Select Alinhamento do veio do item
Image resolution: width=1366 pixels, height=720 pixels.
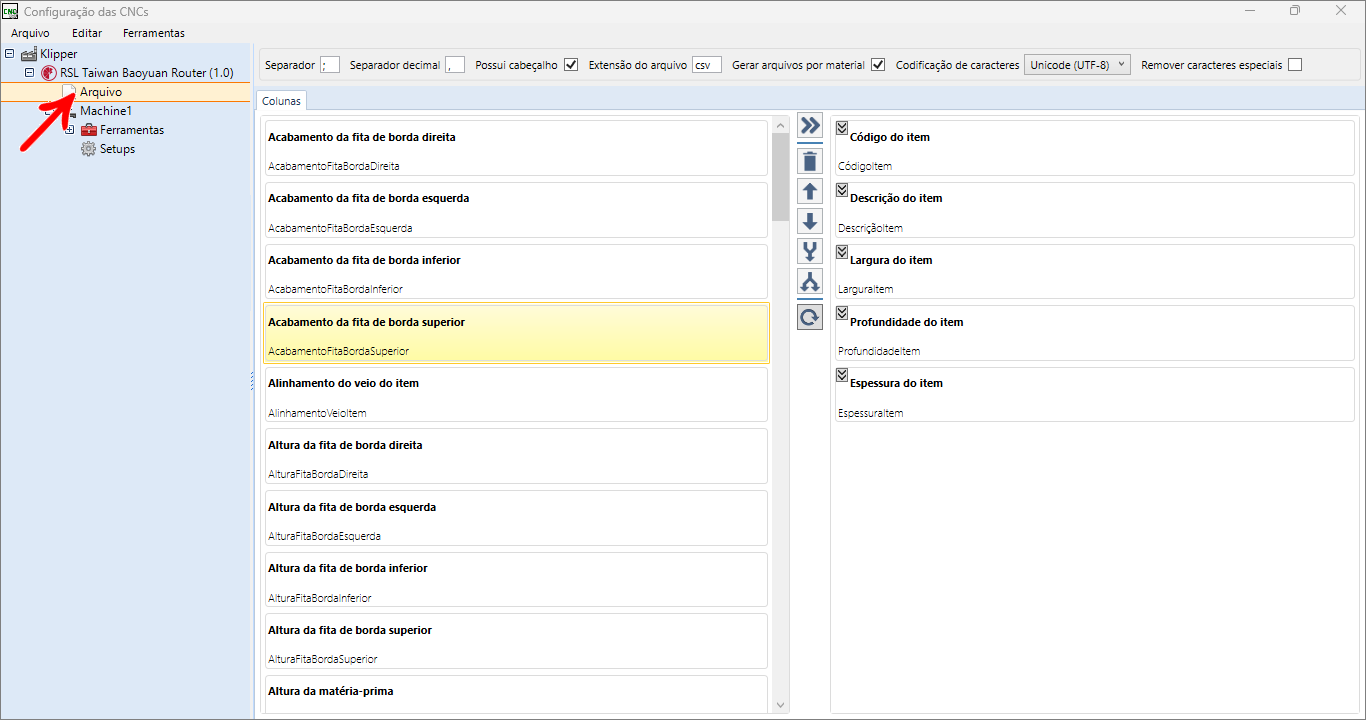516,394
